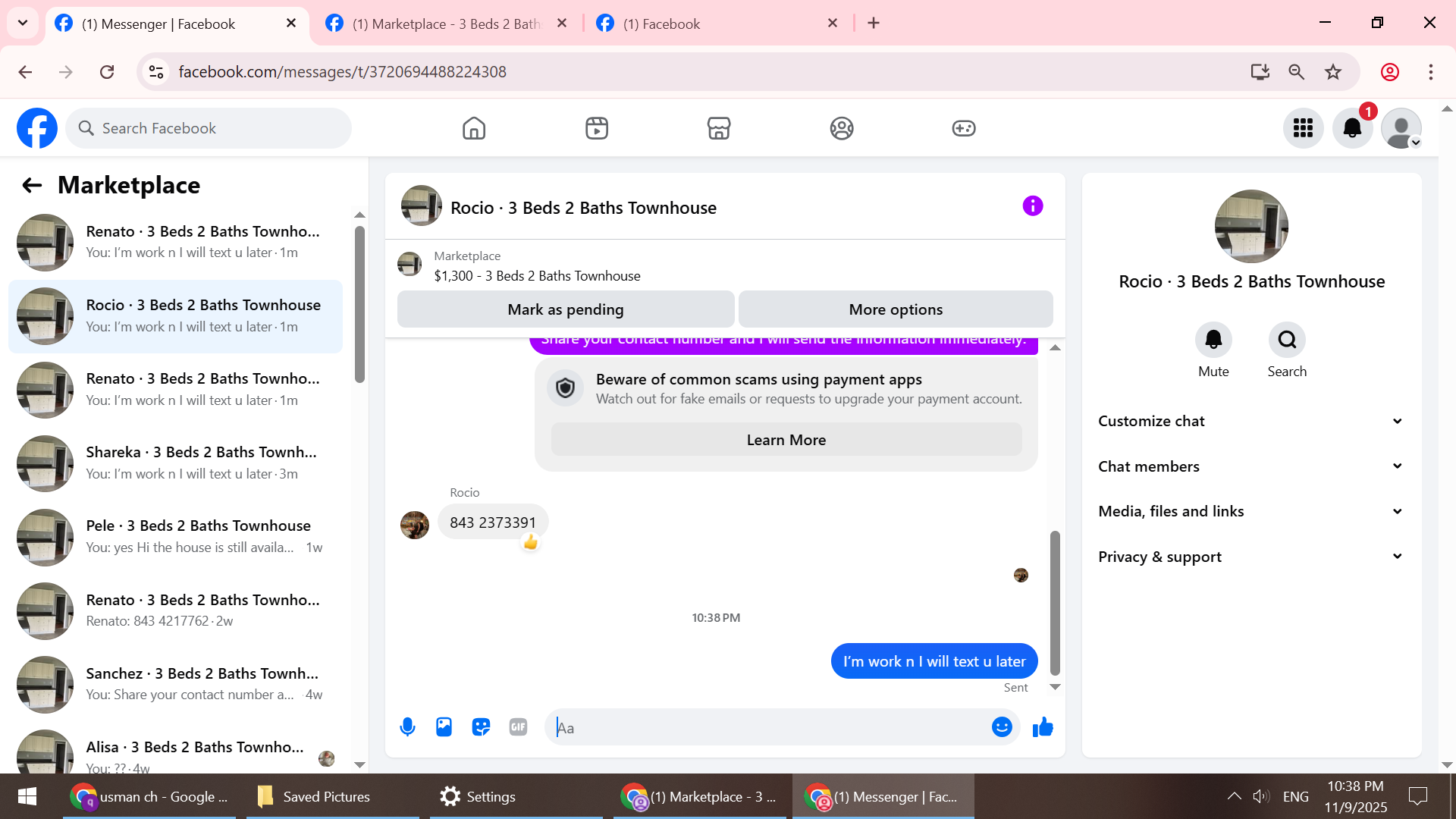Open a new browser tab

(874, 23)
